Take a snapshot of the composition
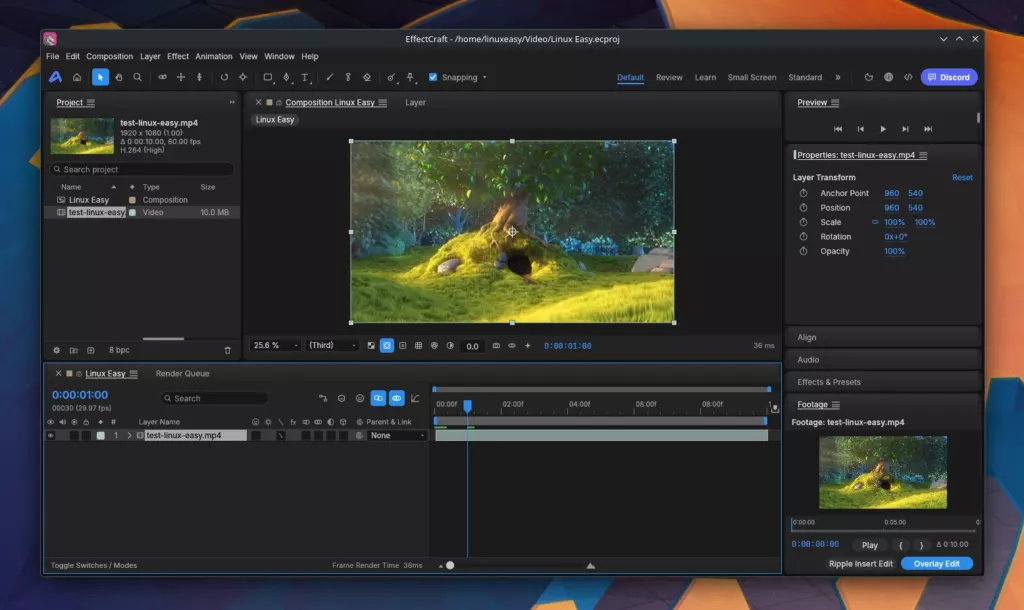Screen dimensions: 1024x610 point(496,345)
